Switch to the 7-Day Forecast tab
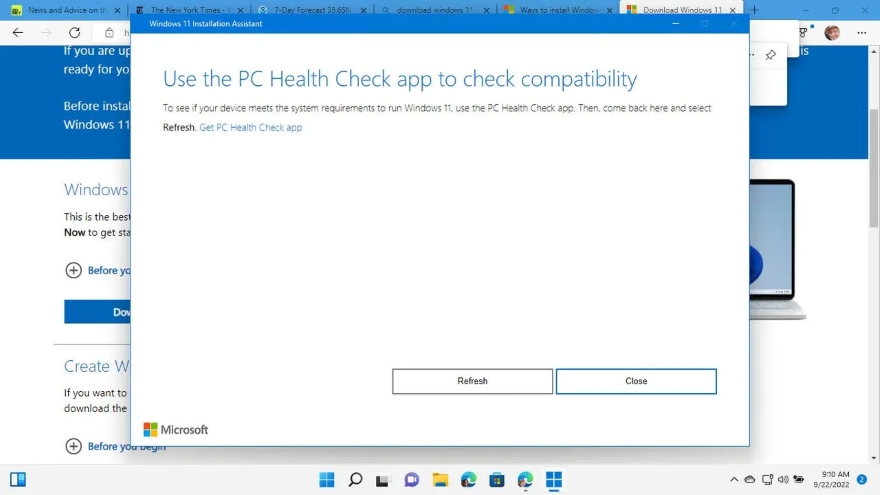 coord(311,10)
